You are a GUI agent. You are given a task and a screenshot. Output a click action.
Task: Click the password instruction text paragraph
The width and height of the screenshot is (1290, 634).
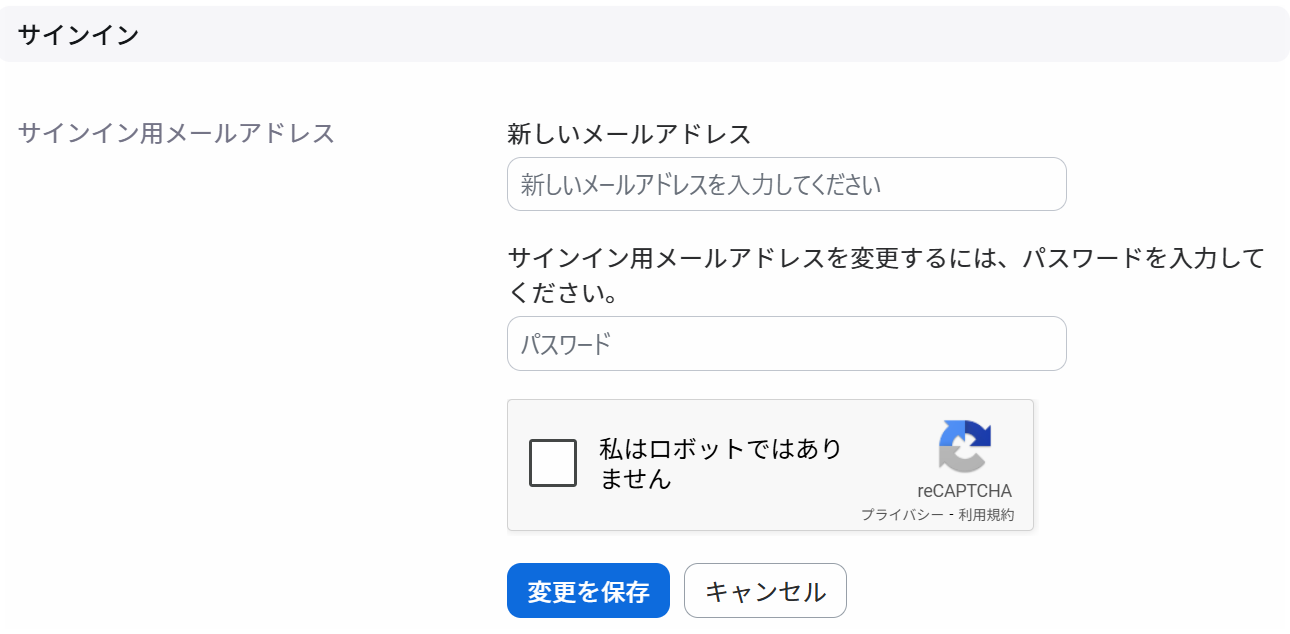(x=886, y=277)
